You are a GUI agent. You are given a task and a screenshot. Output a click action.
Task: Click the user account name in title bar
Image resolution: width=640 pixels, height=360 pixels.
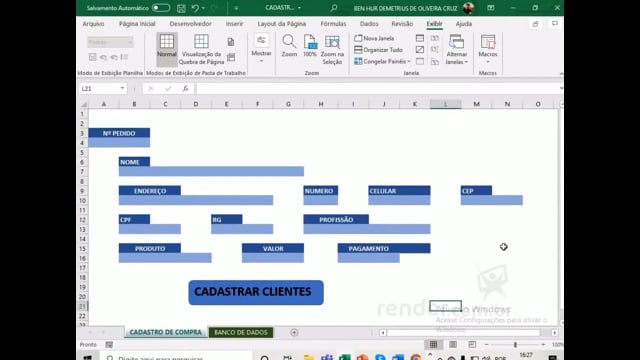[x=405, y=8]
